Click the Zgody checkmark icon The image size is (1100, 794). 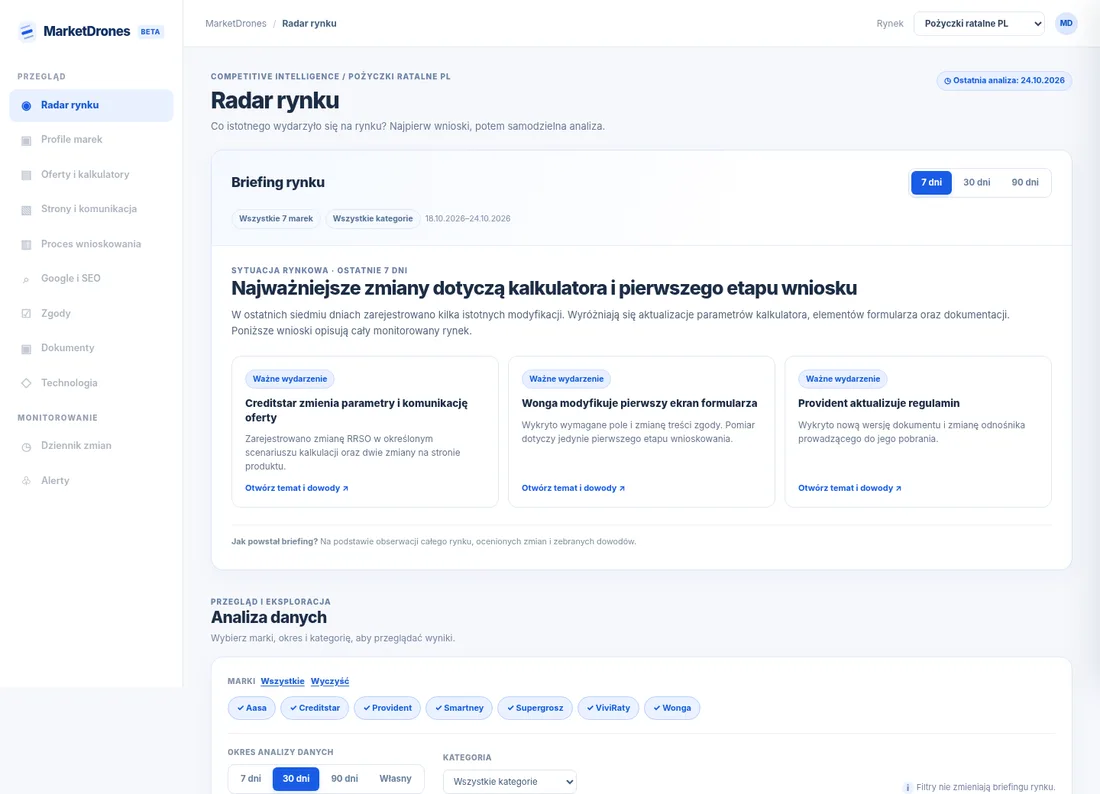[x=26, y=314]
